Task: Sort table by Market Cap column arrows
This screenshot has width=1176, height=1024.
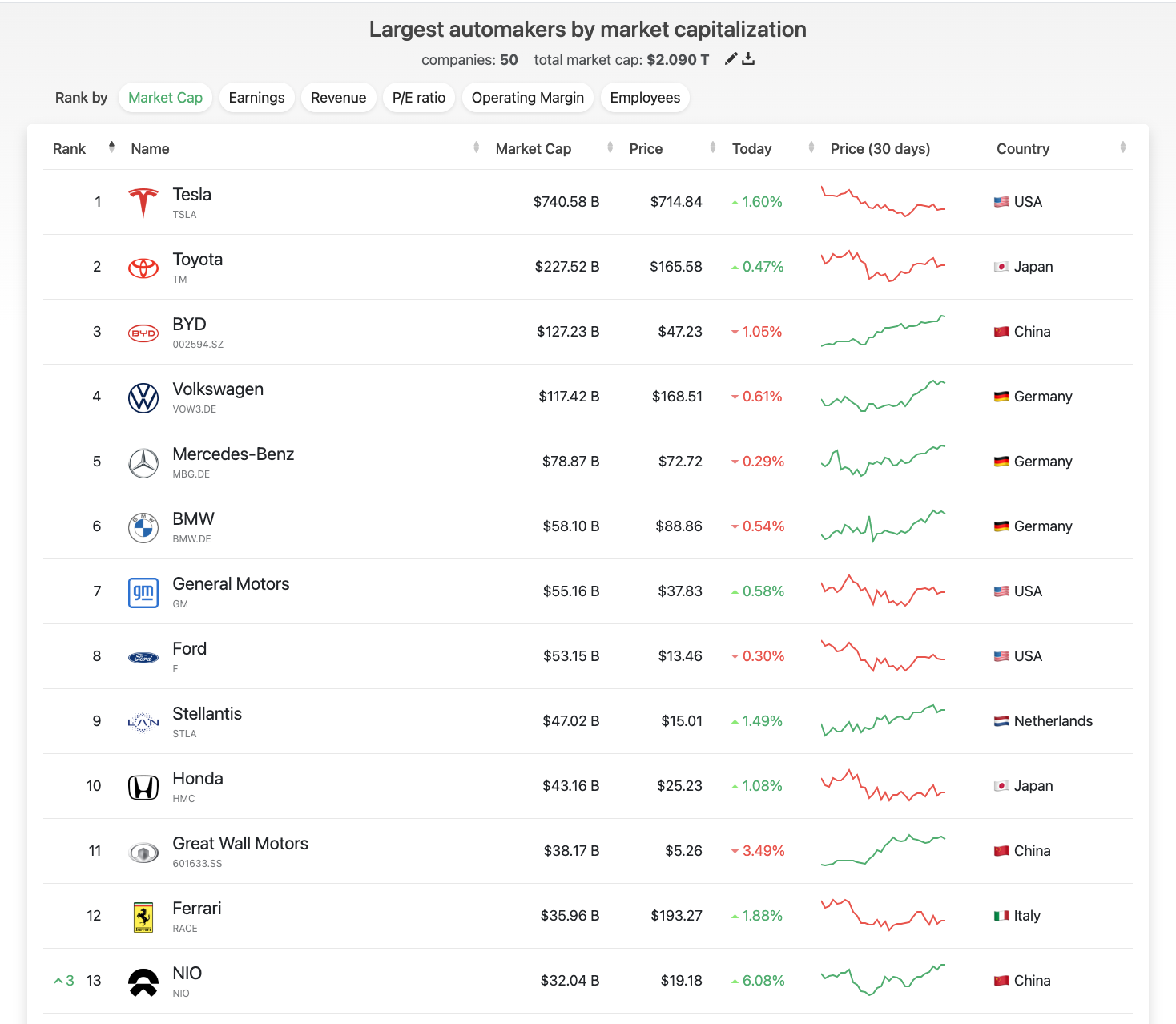Action: tap(610, 147)
